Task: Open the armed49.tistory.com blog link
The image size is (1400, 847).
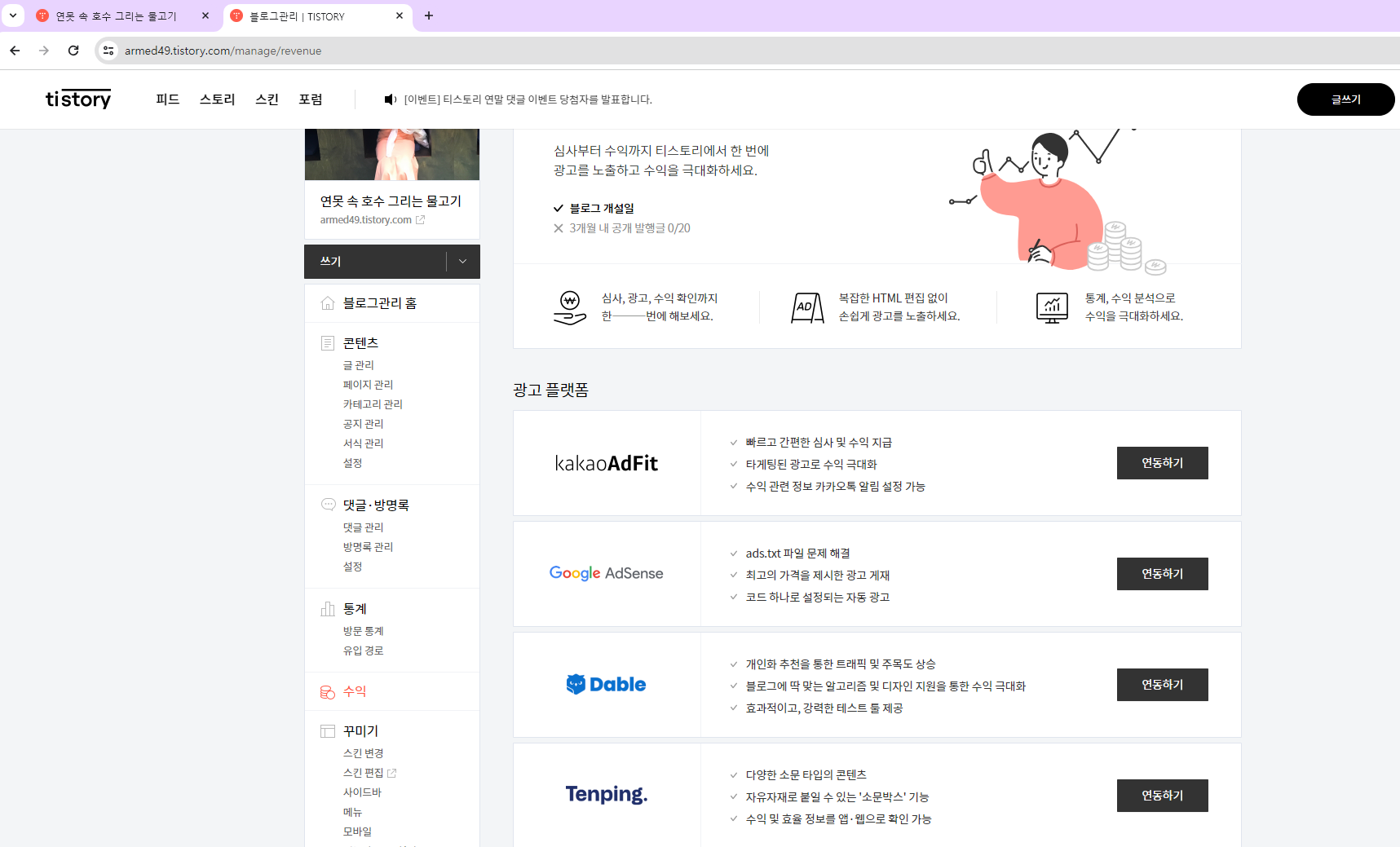Action: pos(366,220)
